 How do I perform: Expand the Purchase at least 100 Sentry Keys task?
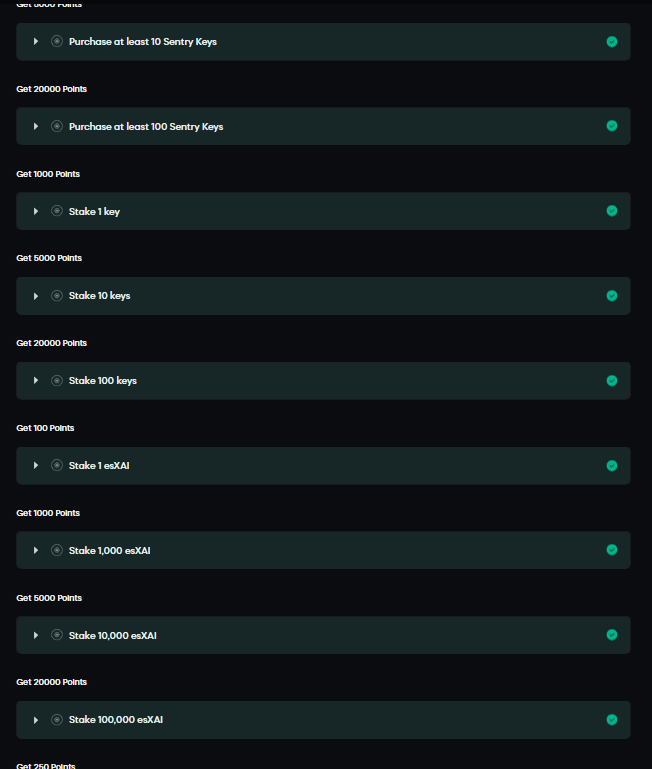tap(36, 126)
